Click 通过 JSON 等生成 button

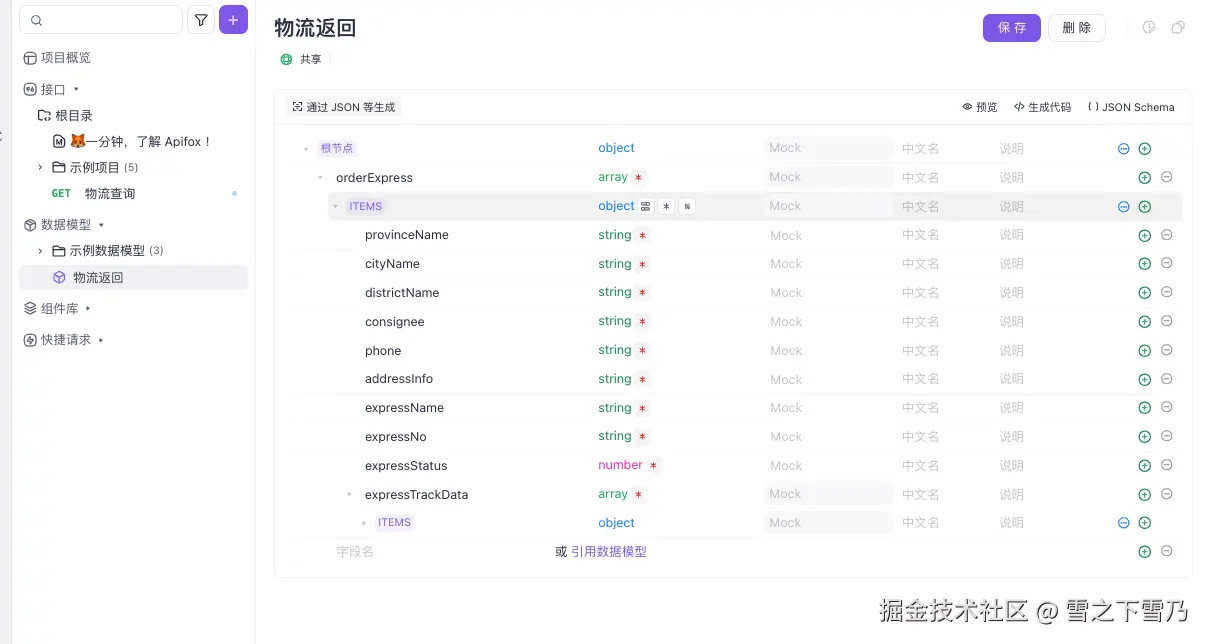coord(343,107)
